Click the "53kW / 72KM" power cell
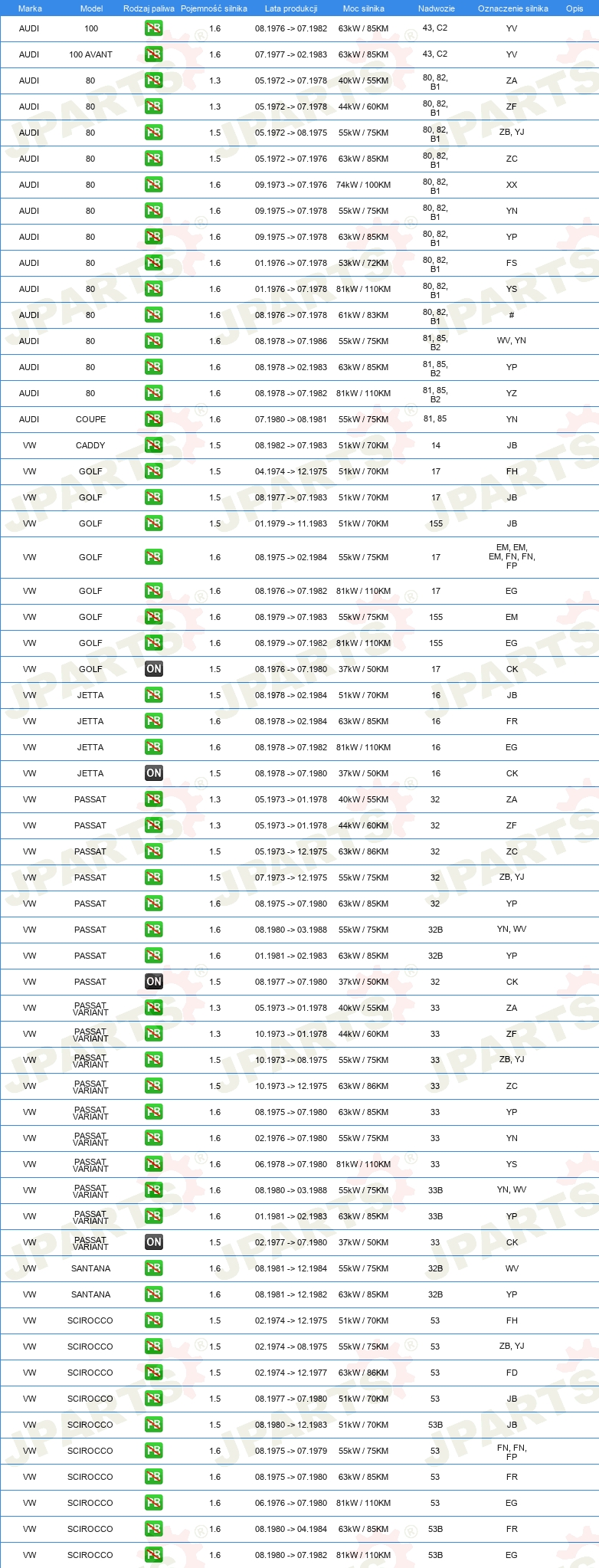Screen dimensions: 599x1568 coord(364,263)
